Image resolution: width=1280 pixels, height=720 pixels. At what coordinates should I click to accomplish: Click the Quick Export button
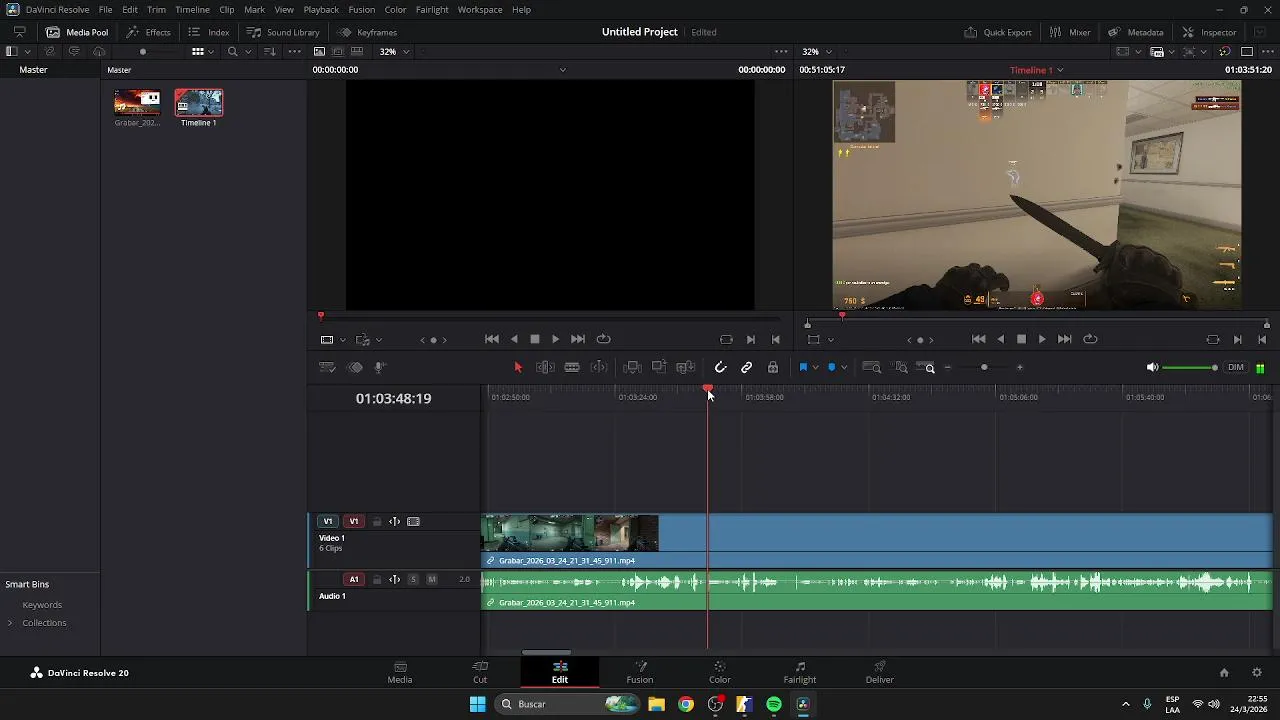tap(998, 32)
